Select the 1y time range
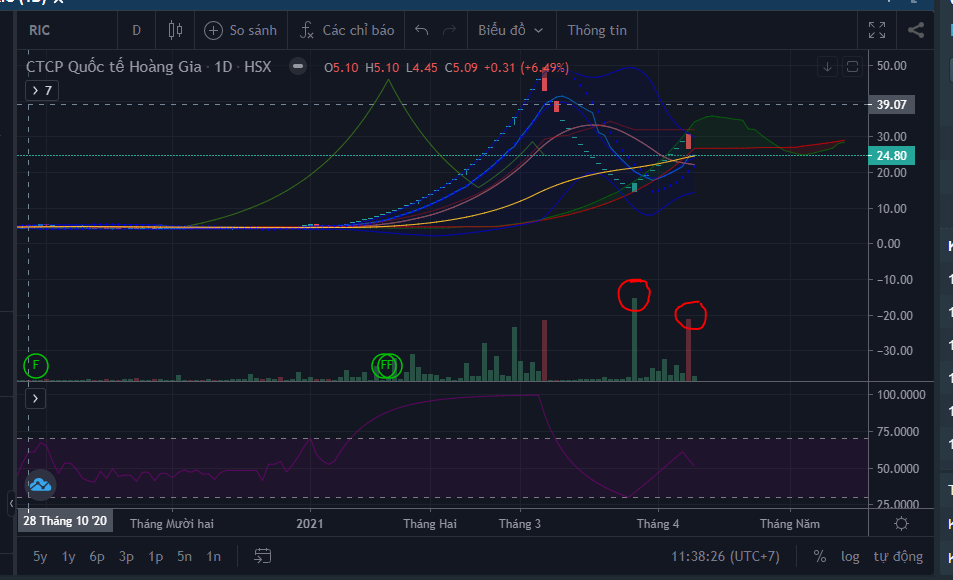Image resolution: width=953 pixels, height=580 pixels. pyautogui.click(x=68, y=556)
